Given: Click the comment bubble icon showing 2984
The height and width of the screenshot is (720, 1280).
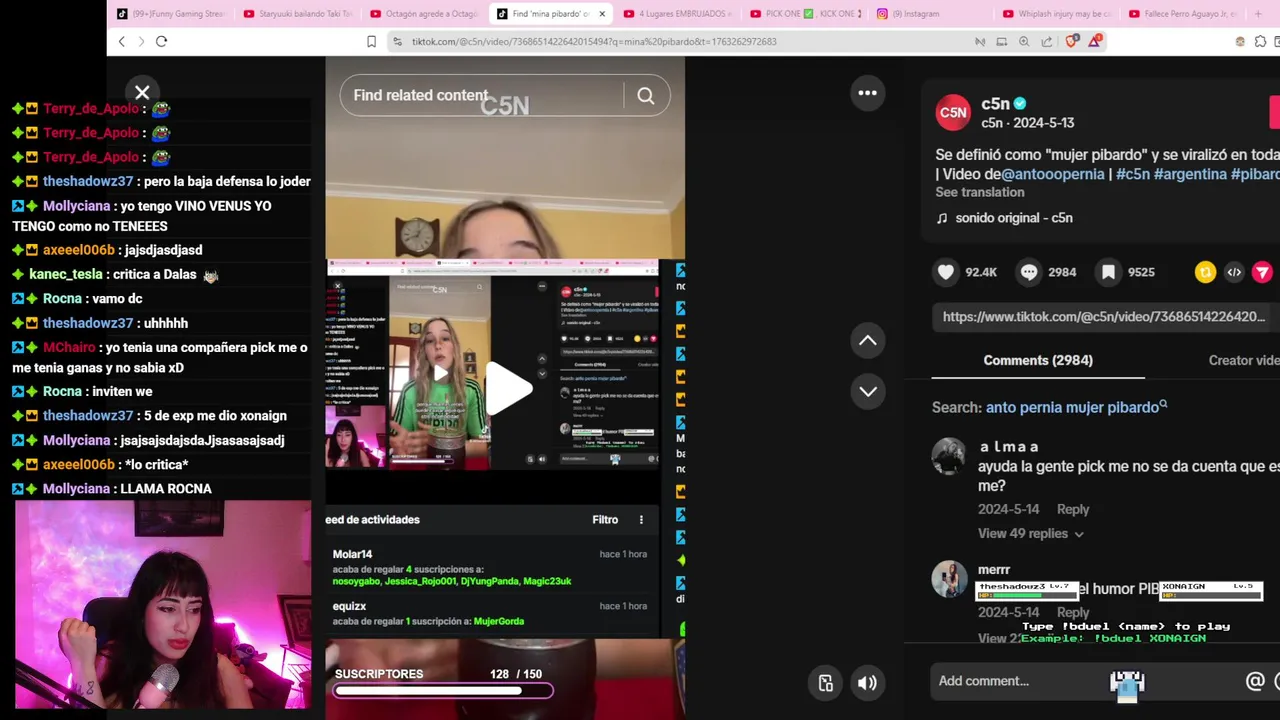Looking at the screenshot, I should pos(1029,272).
